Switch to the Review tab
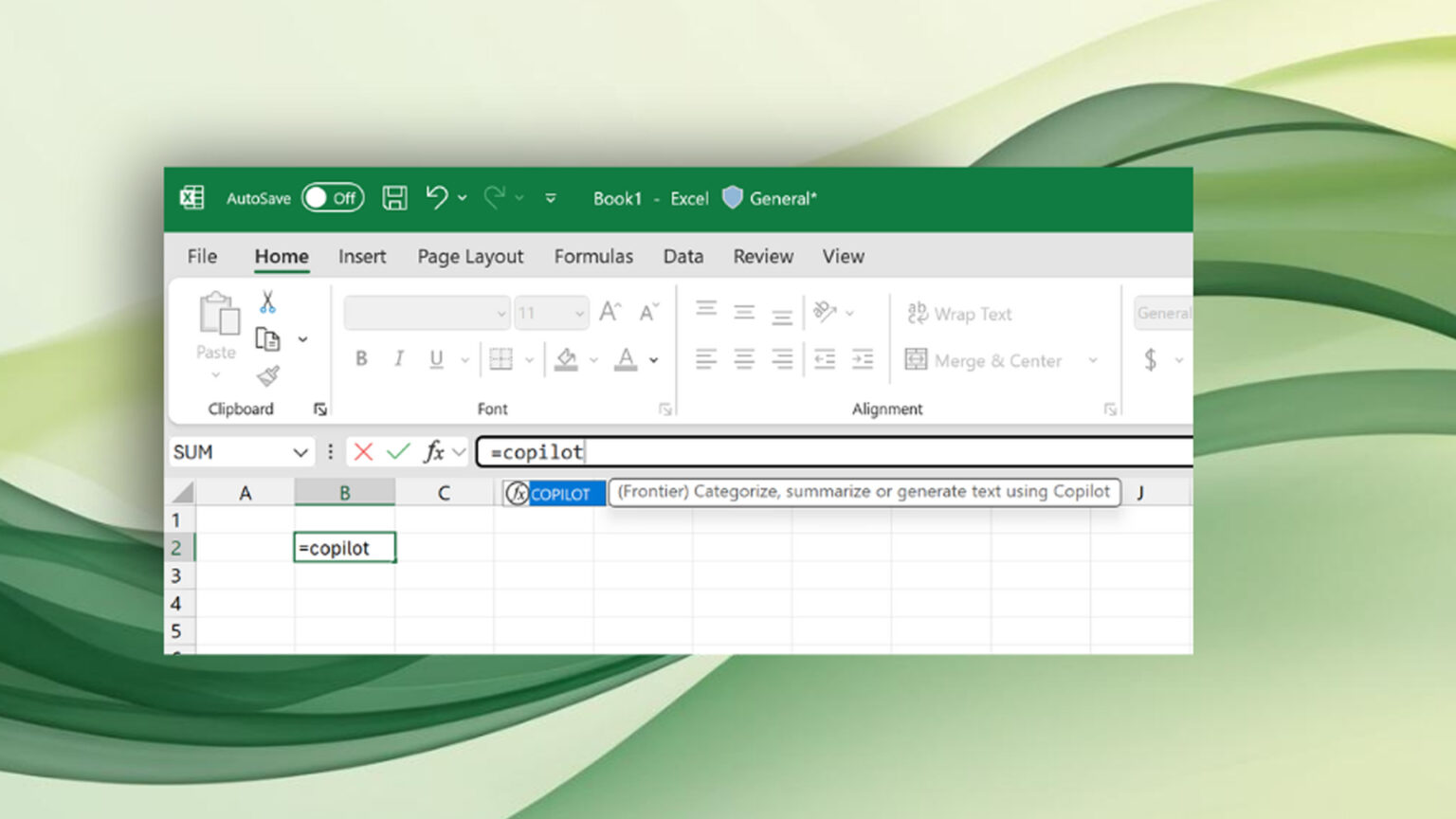This screenshot has height=819, width=1456. (763, 256)
